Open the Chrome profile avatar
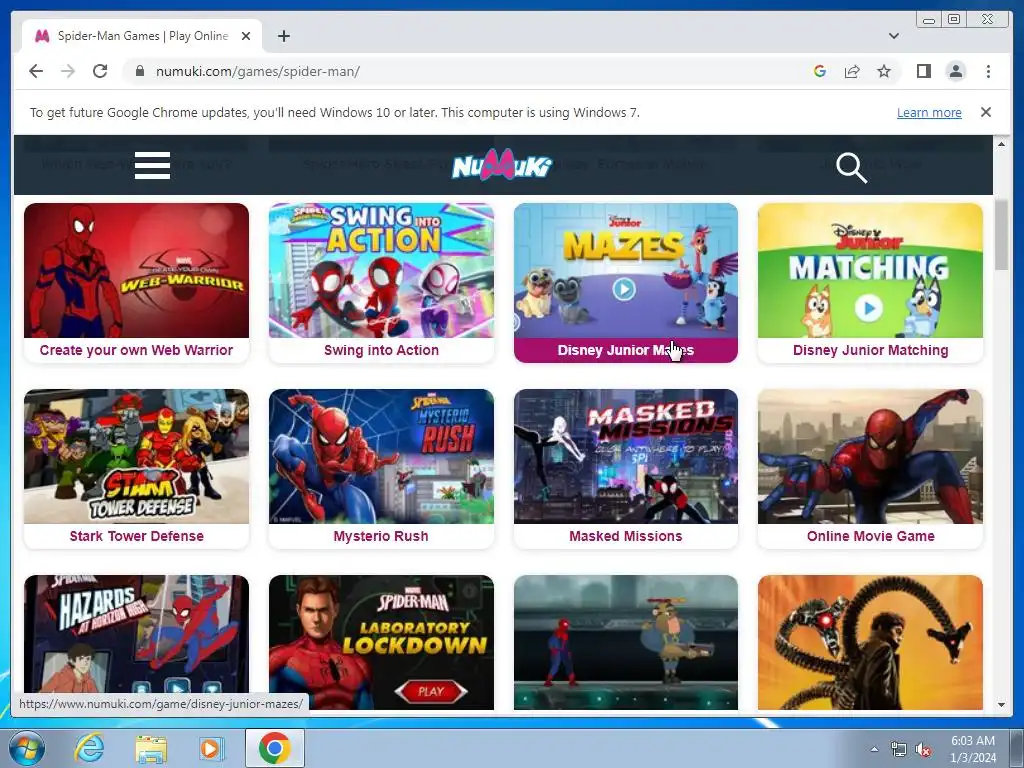This screenshot has width=1024, height=768. (x=955, y=71)
